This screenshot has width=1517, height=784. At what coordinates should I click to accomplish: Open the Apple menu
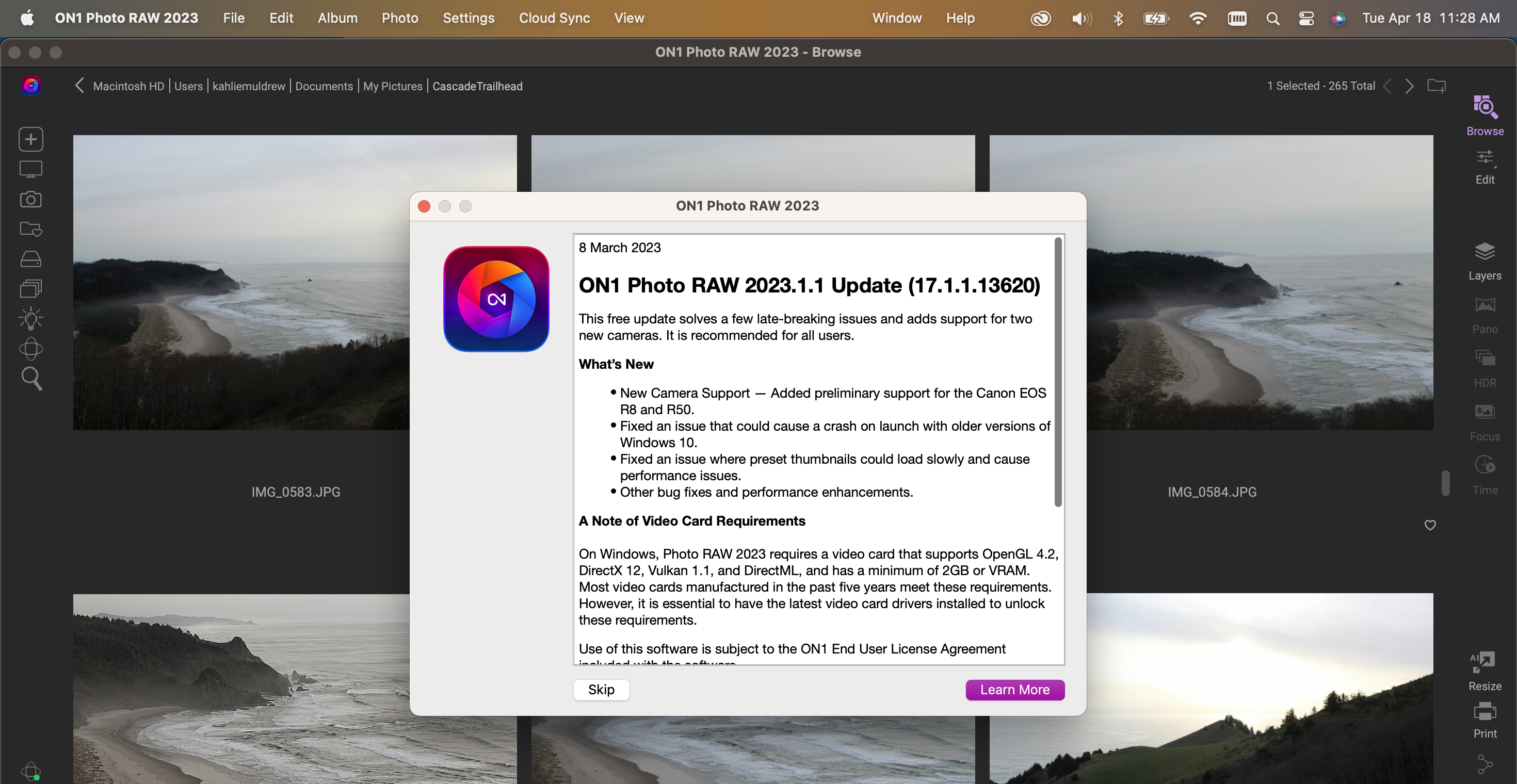pos(27,18)
